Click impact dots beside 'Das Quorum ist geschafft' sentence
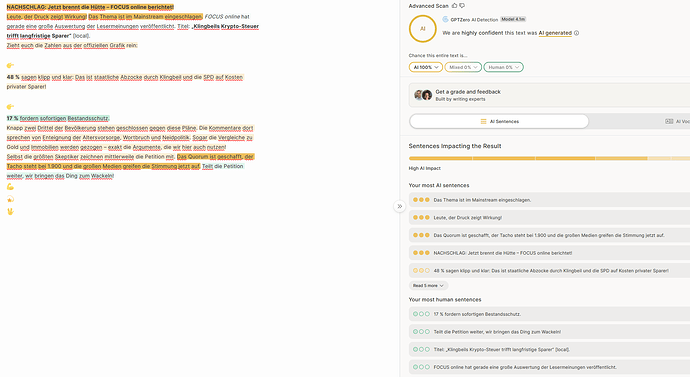The image size is (690, 377). tap(421, 235)
